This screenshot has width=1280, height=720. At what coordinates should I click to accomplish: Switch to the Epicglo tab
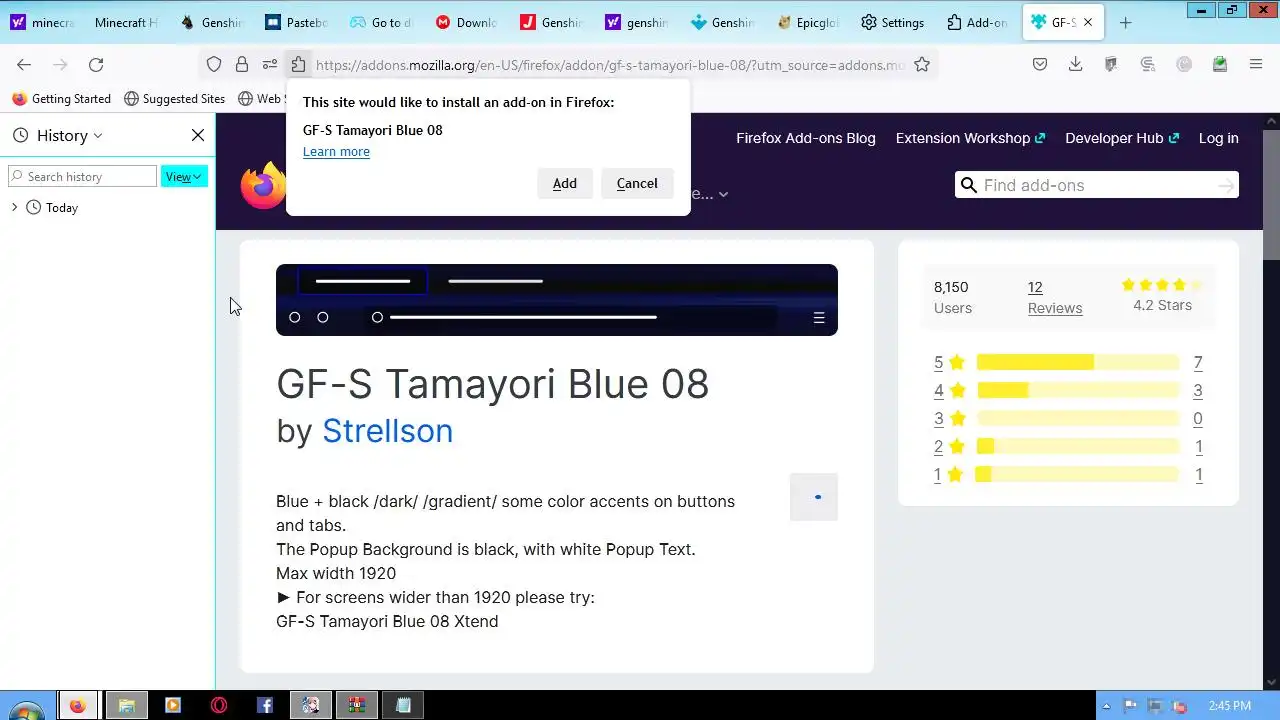(808, 22)
